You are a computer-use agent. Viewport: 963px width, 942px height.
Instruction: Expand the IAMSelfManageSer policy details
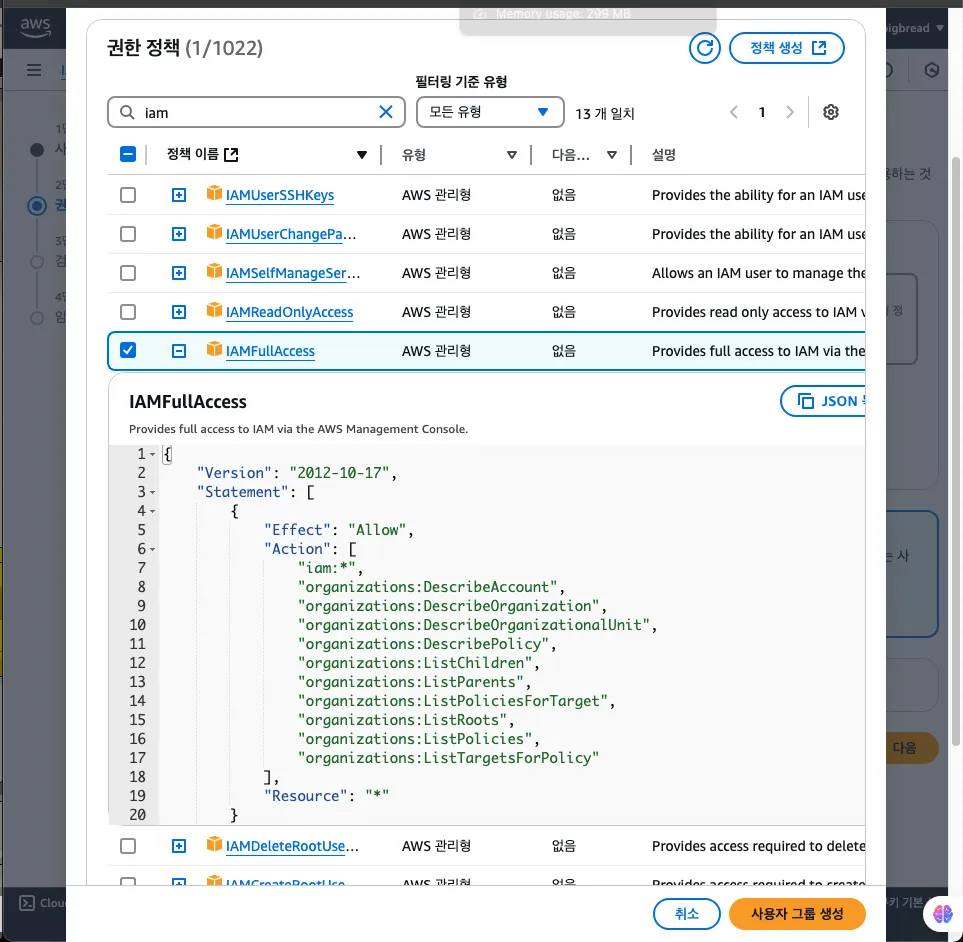tap(179, 273)
